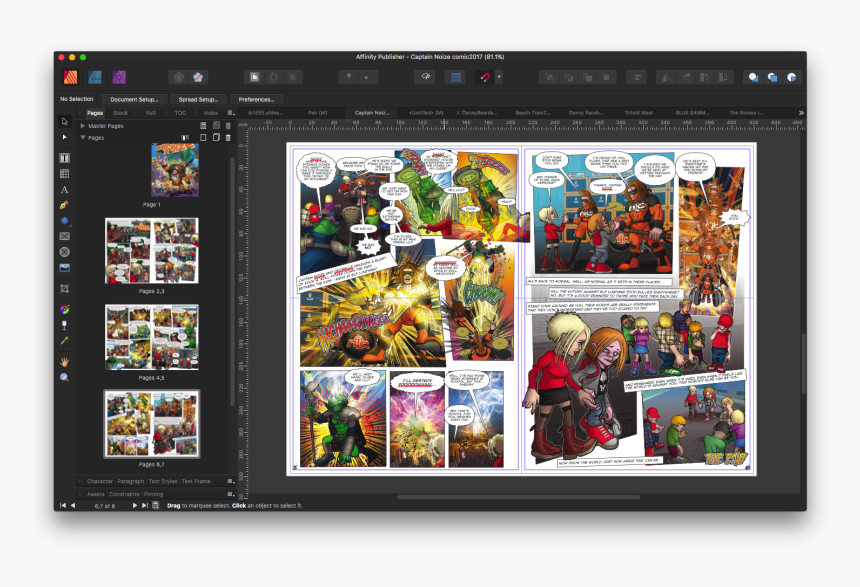Screen dimensions: 860x587
Task: Toggle the page view mode icon in toolbar
Action: pos(254,77)
